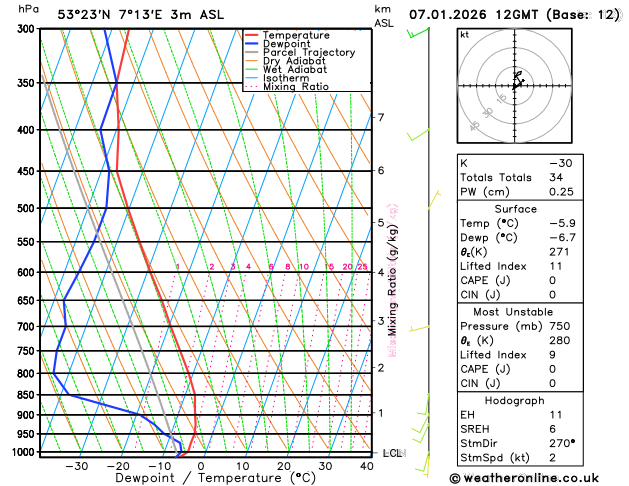The image size is (629, 486).
Task: Click the Pressure (mb) value 750
Action: (x=560, y=326)
